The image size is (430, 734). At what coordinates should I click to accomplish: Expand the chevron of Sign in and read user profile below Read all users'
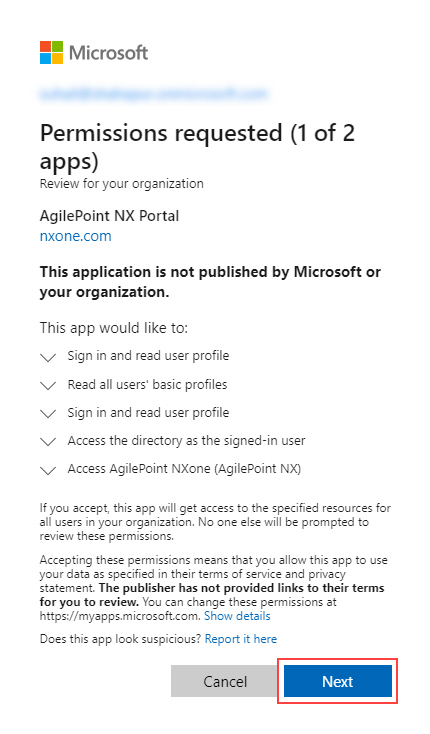click(x=48, y=414)
